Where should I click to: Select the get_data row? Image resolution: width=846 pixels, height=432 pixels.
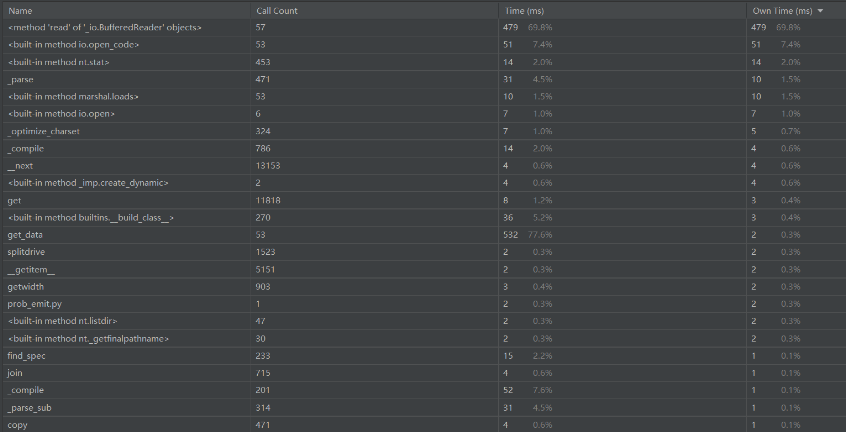click(x=423, y=235)
